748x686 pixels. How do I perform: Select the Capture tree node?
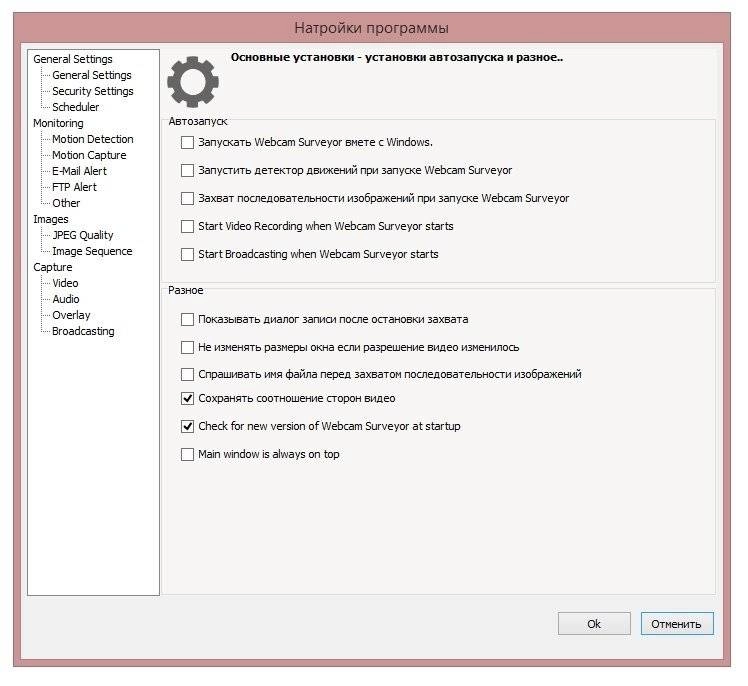click(52, 267)
